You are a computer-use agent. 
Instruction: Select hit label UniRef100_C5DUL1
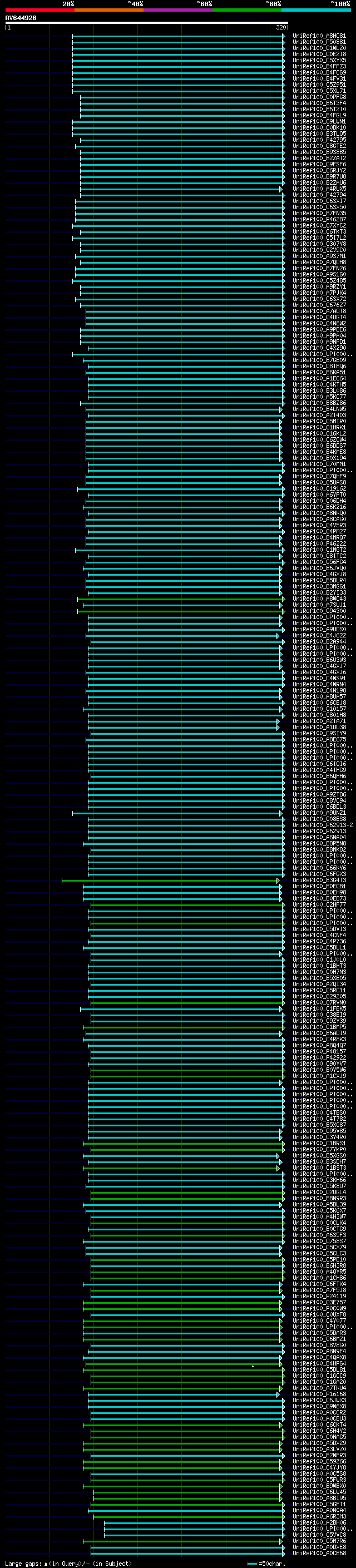(x=319, y=947)
